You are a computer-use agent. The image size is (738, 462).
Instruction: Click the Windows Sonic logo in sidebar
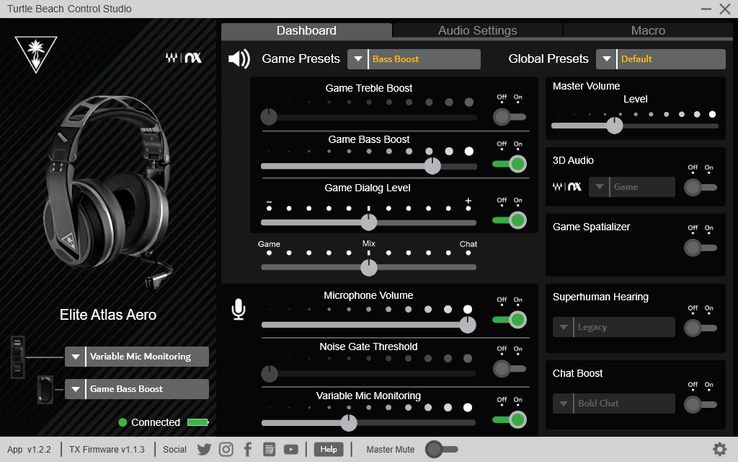184,58
